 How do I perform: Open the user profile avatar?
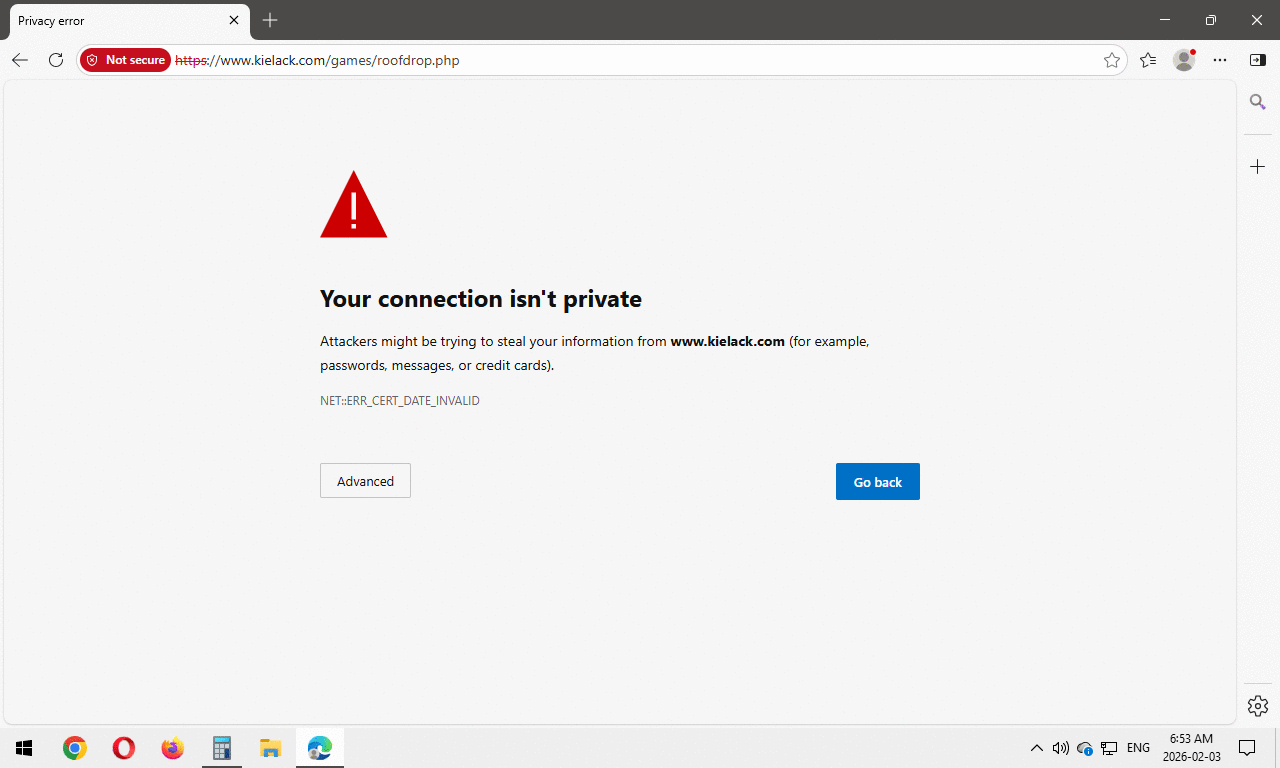(1184, 60)
